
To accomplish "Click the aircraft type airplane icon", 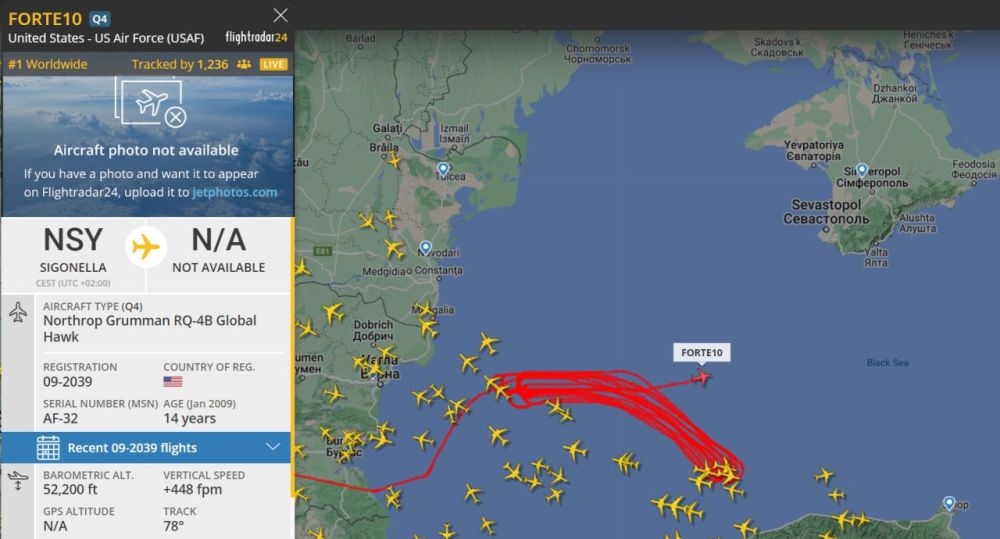I will 18,312.
